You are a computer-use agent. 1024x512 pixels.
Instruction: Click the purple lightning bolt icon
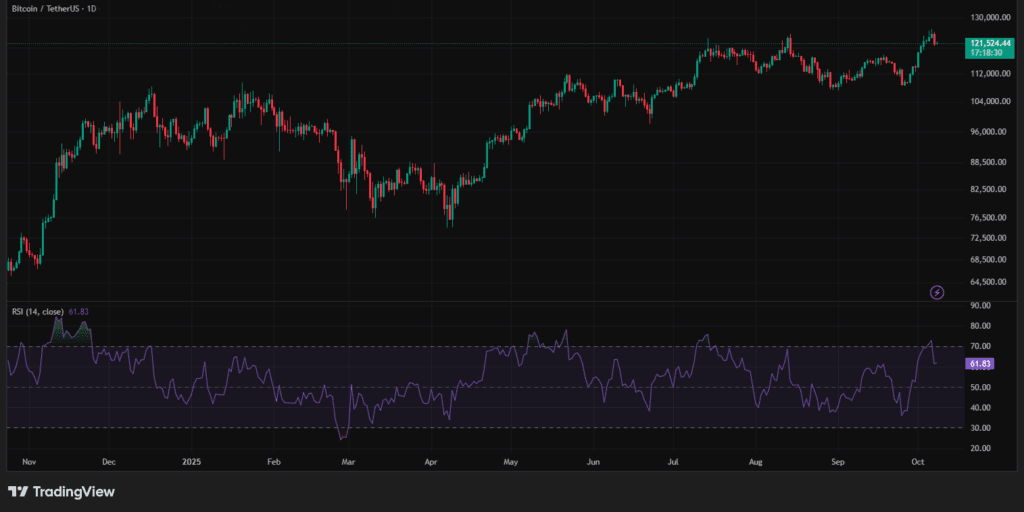click(937, 292)
